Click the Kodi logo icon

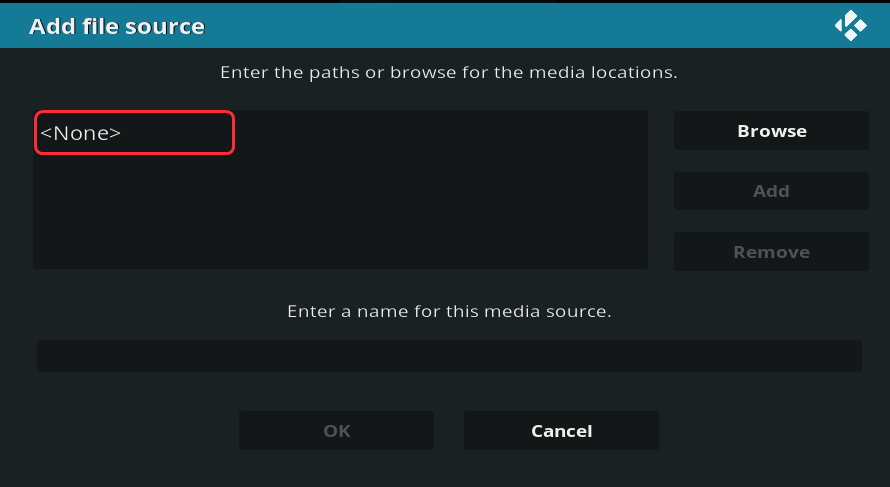pyautogui.click(x=851, y=25)
